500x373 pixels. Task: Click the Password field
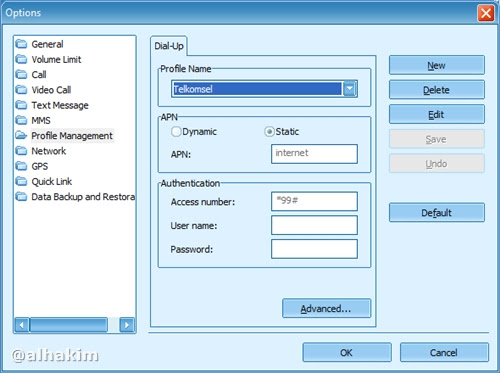click(314, 249)
